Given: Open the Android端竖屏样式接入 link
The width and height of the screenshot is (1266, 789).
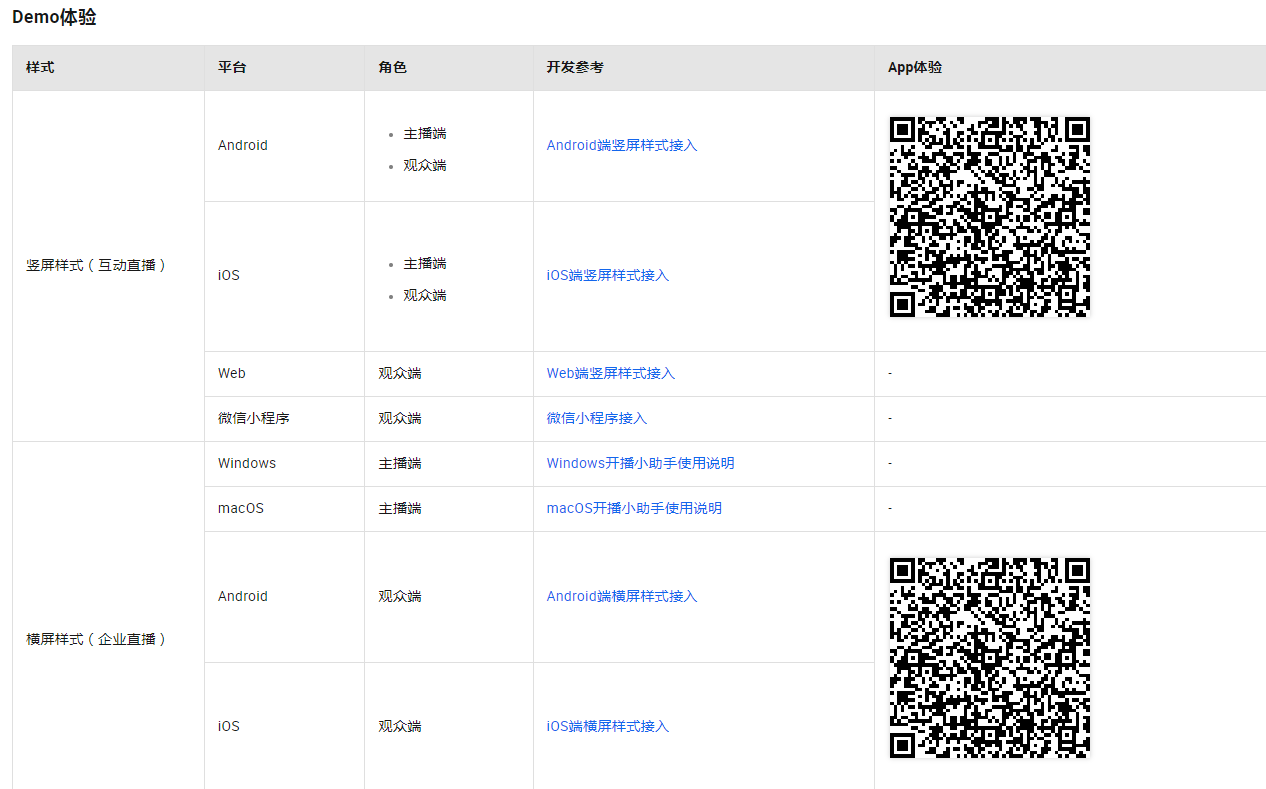Looking at the screenshot, I should coord(622,145).
